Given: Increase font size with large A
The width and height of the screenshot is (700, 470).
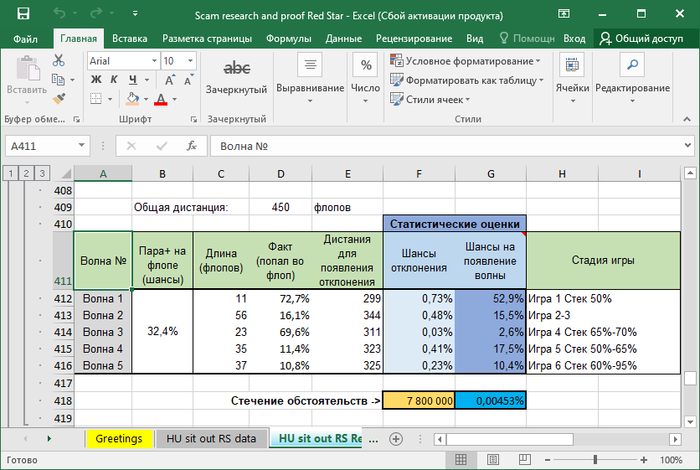Looking at the screenshot, I should (x=169, y=80).
